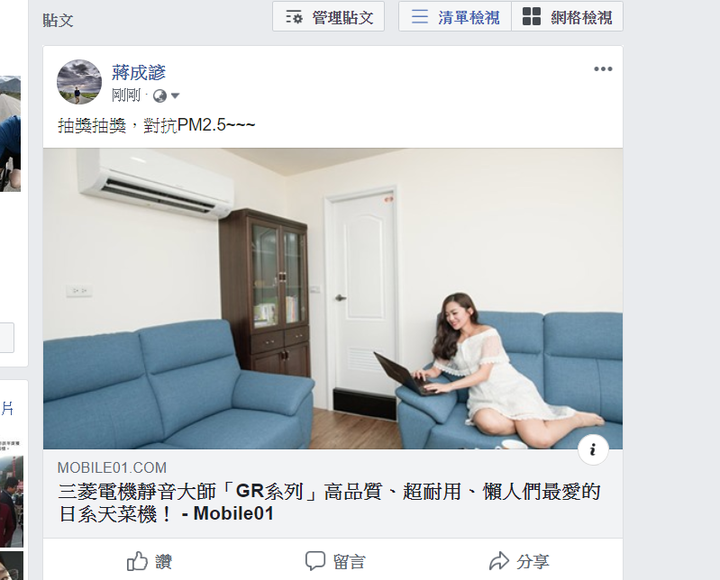Click the 分享 share label
The image size is (720, 580).
tap(533, 562)
